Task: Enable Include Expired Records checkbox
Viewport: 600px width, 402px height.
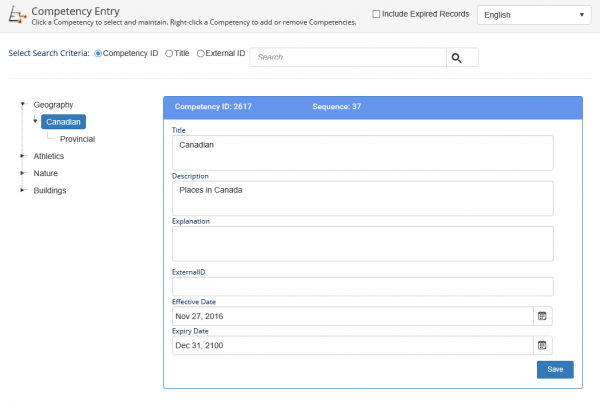Action: [376, 14]
